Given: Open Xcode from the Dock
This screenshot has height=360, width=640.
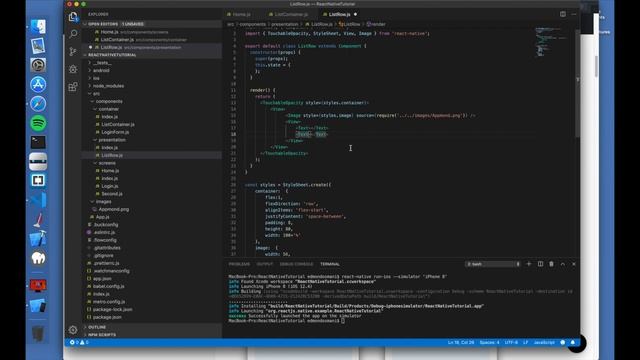Looking at the screenshot, I should [x=38, y=238].
